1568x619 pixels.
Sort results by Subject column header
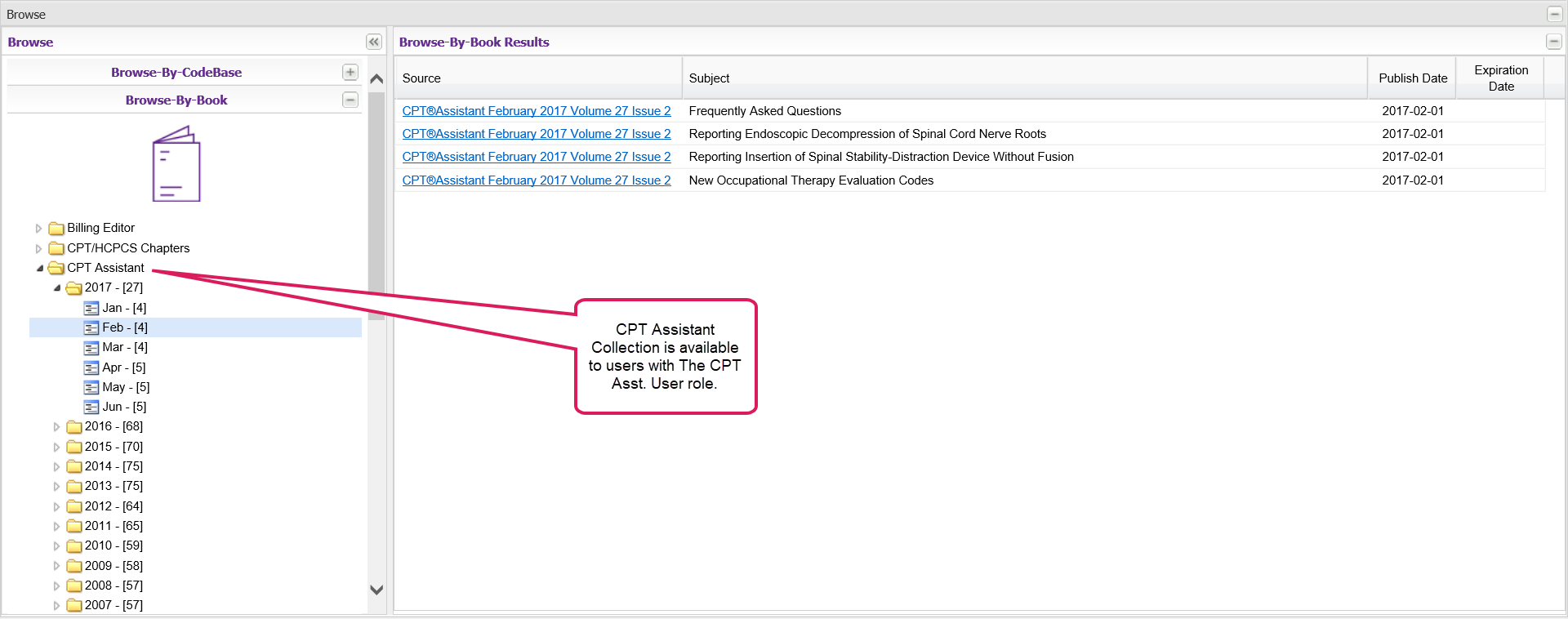[709, 78]
